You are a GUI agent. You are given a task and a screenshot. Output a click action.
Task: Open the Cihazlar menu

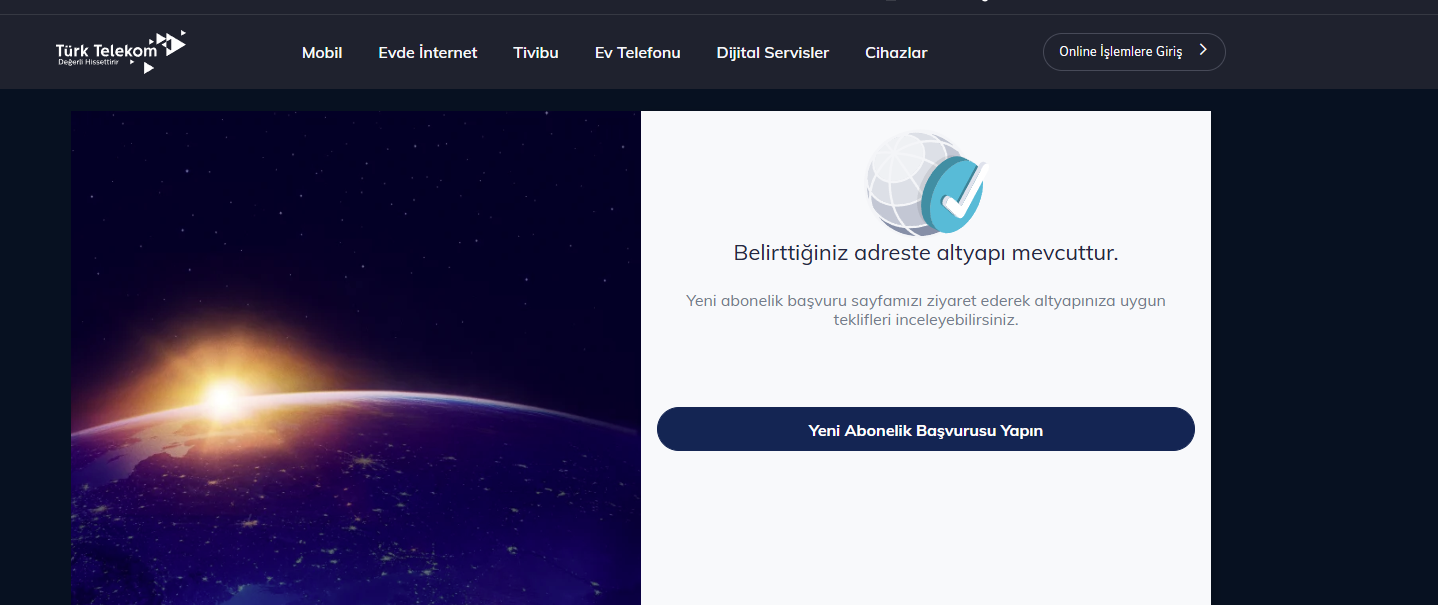pyautogui.click(x=896, y=53)
